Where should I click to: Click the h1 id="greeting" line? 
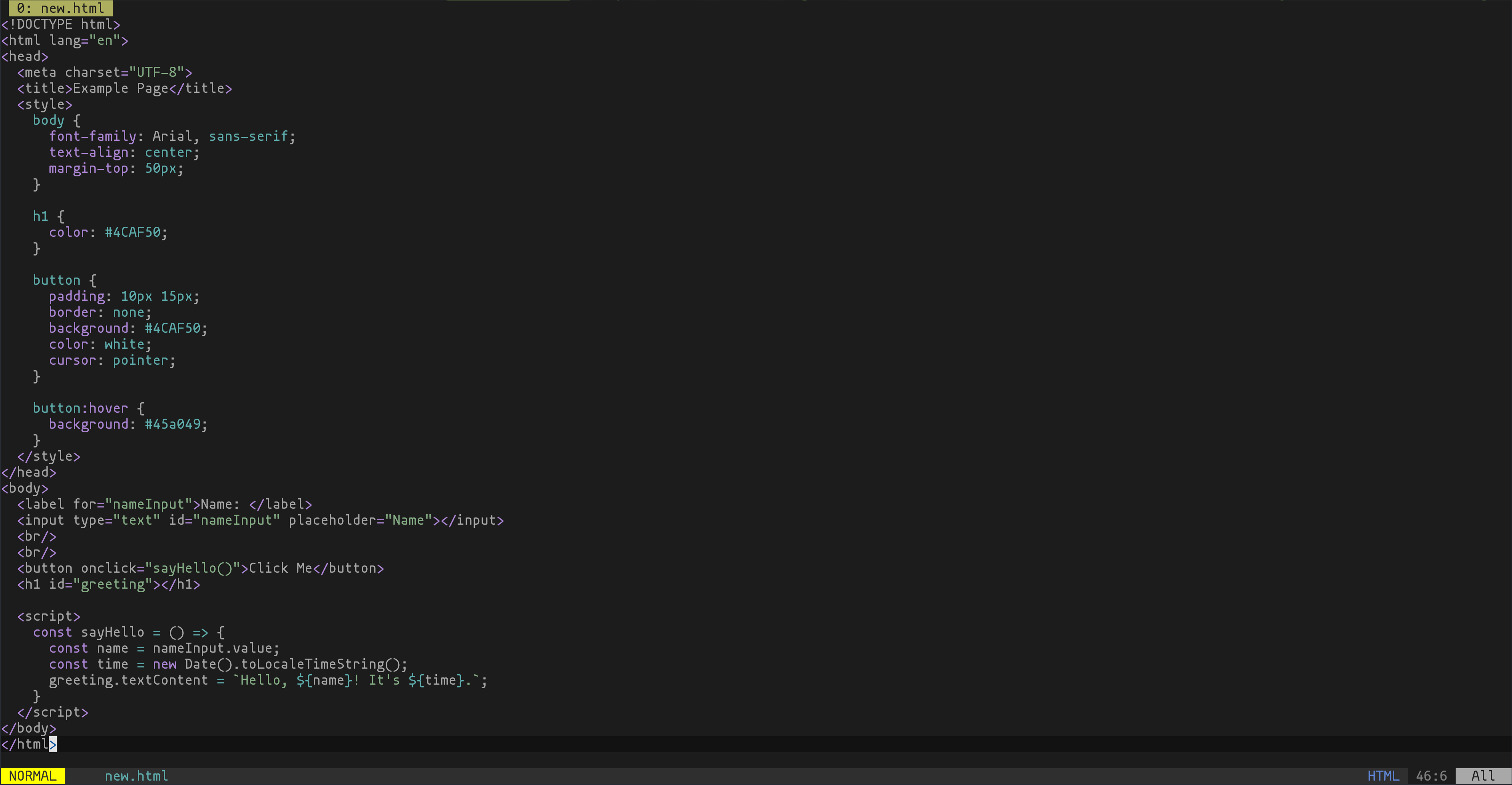(109, 584)
